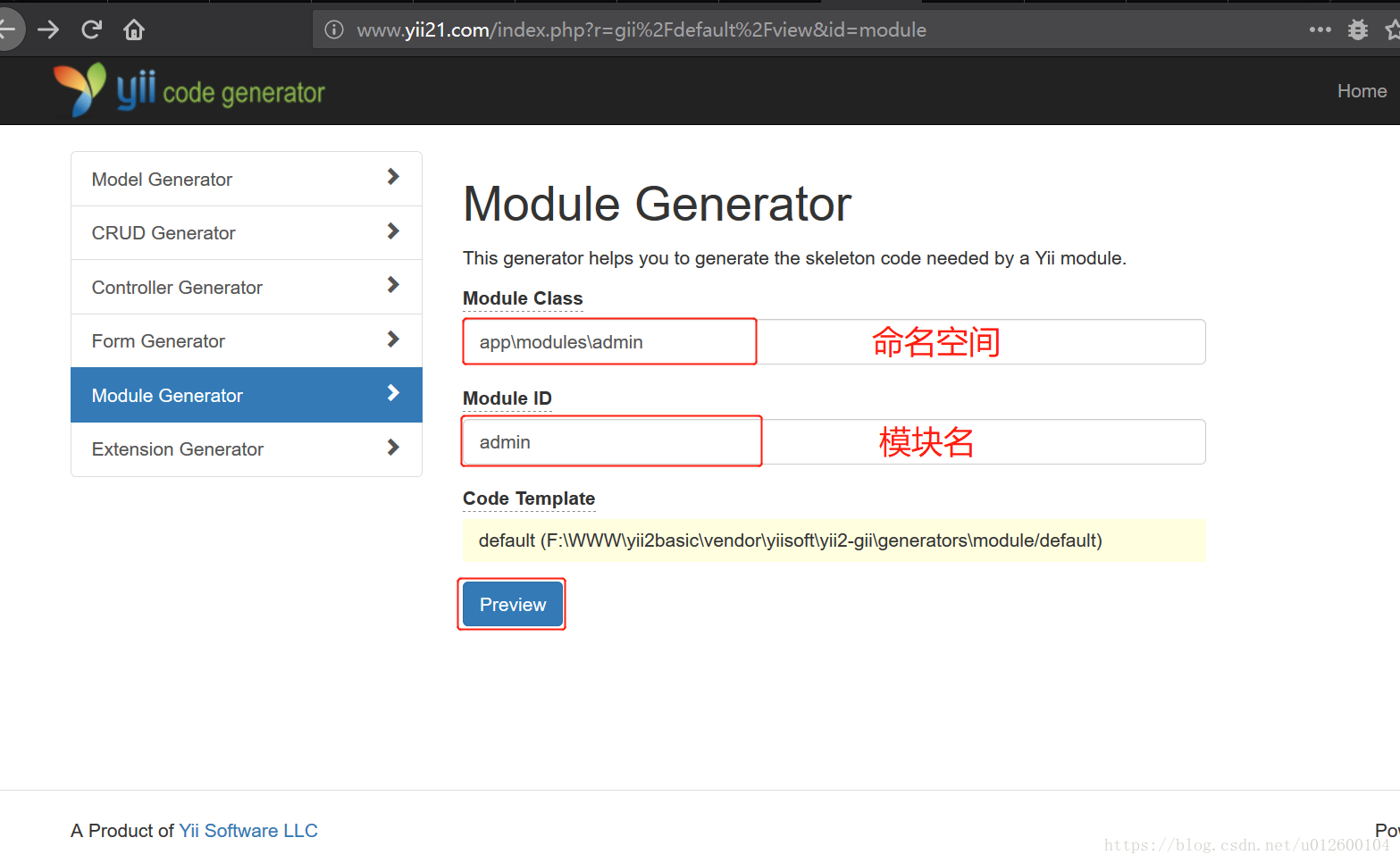Go to the browser home page icon
The image size is (1400, 863).
[134, 29]
